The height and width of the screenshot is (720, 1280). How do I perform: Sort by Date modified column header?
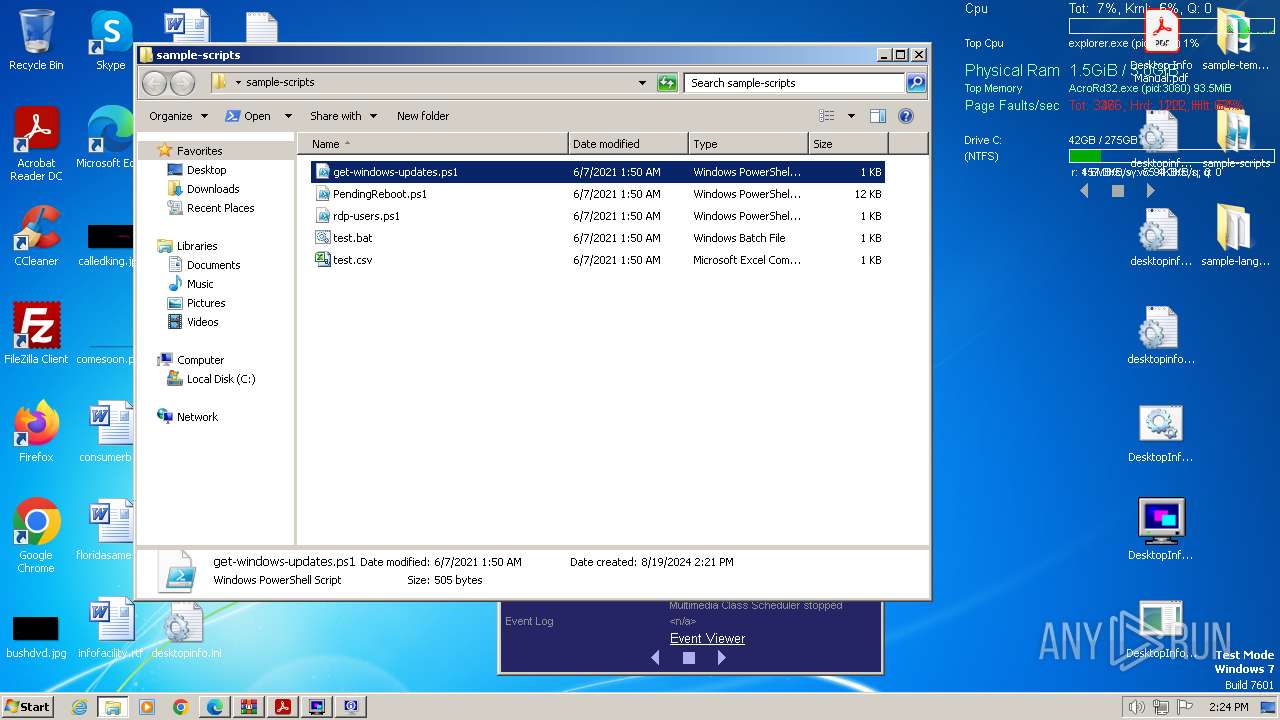tap(628, 144)
